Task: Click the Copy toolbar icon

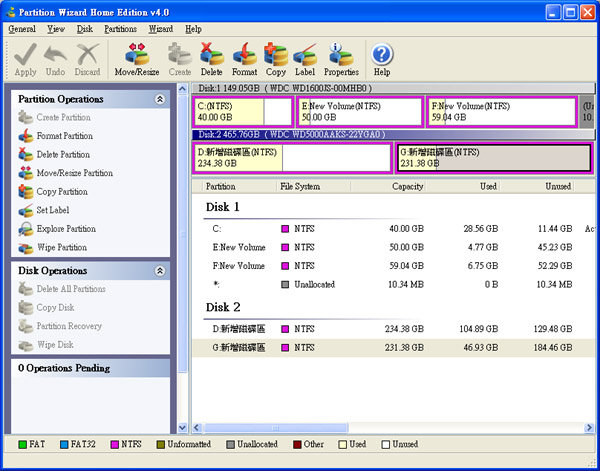Action: tap(276, 54)
